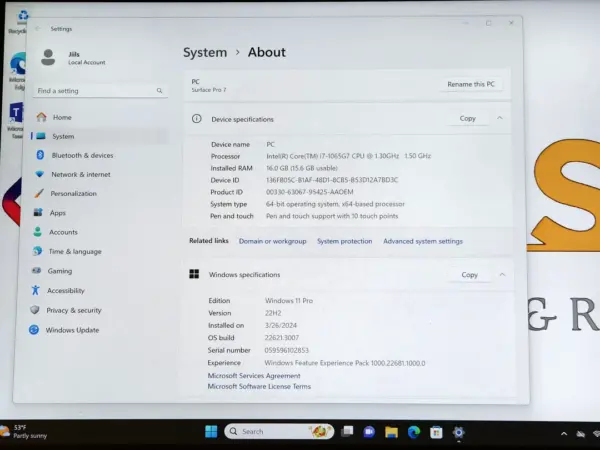Image resolution: width=600 pixels, height=450 pixels.
Task: Click the Personalization paintbrush icon
Action: coord(39,193)
